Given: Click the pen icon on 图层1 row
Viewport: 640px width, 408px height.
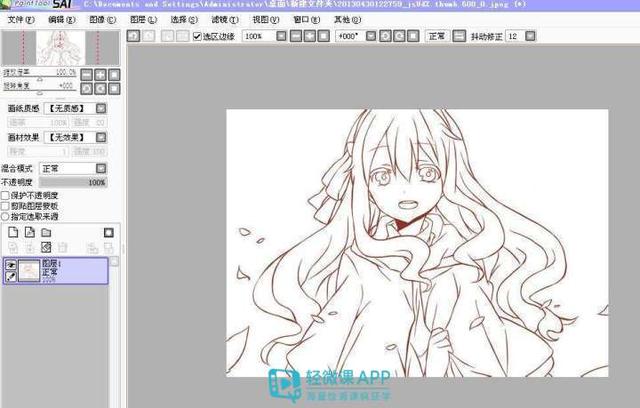Looking at the screenshot, I should click(11, 277).
